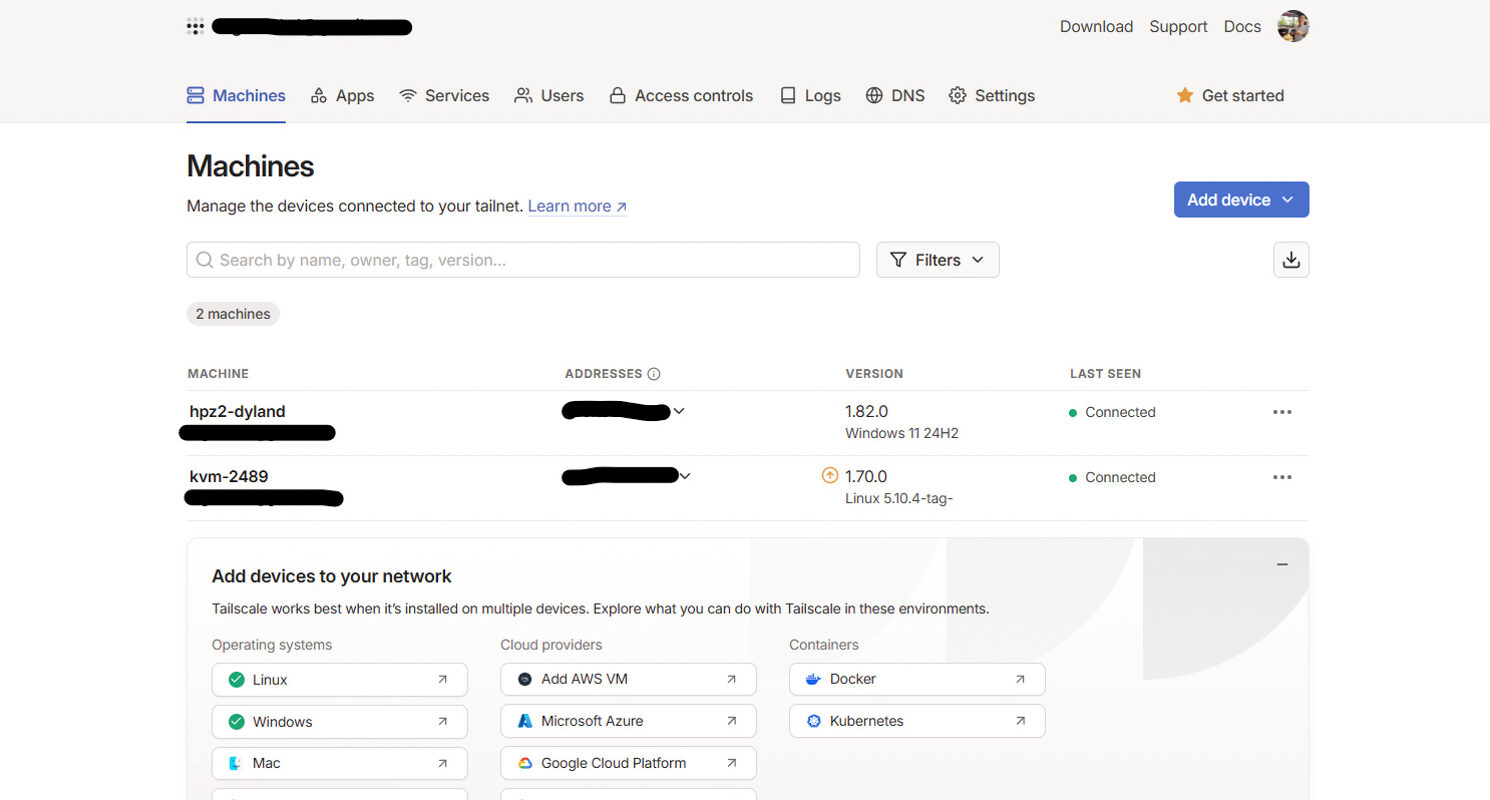Open the Settings tab
1490x800 pixels.
[x=992, y=96]
